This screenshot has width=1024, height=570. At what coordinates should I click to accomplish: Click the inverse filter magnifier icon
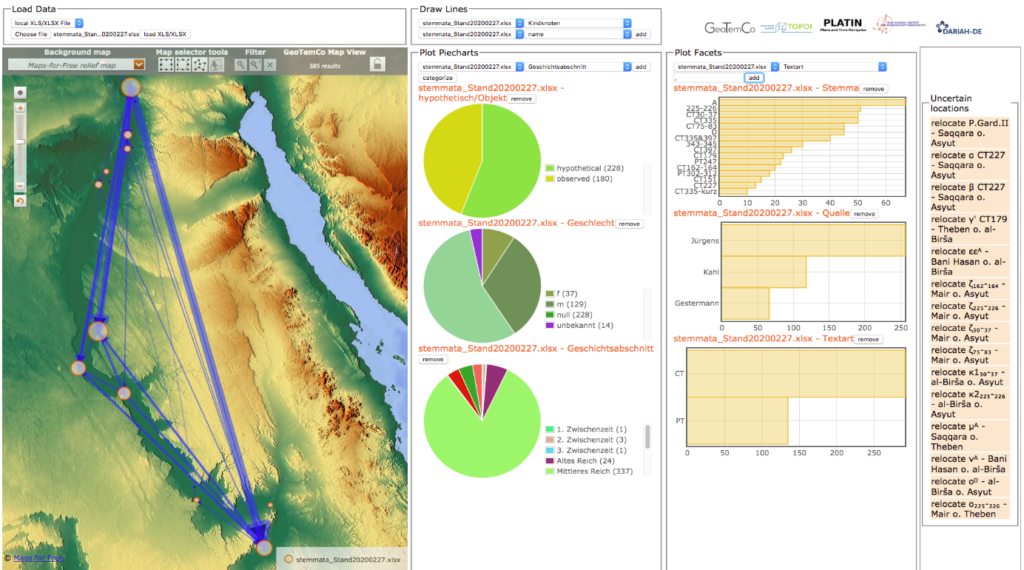pyautogui.click(x=255, y=65)
